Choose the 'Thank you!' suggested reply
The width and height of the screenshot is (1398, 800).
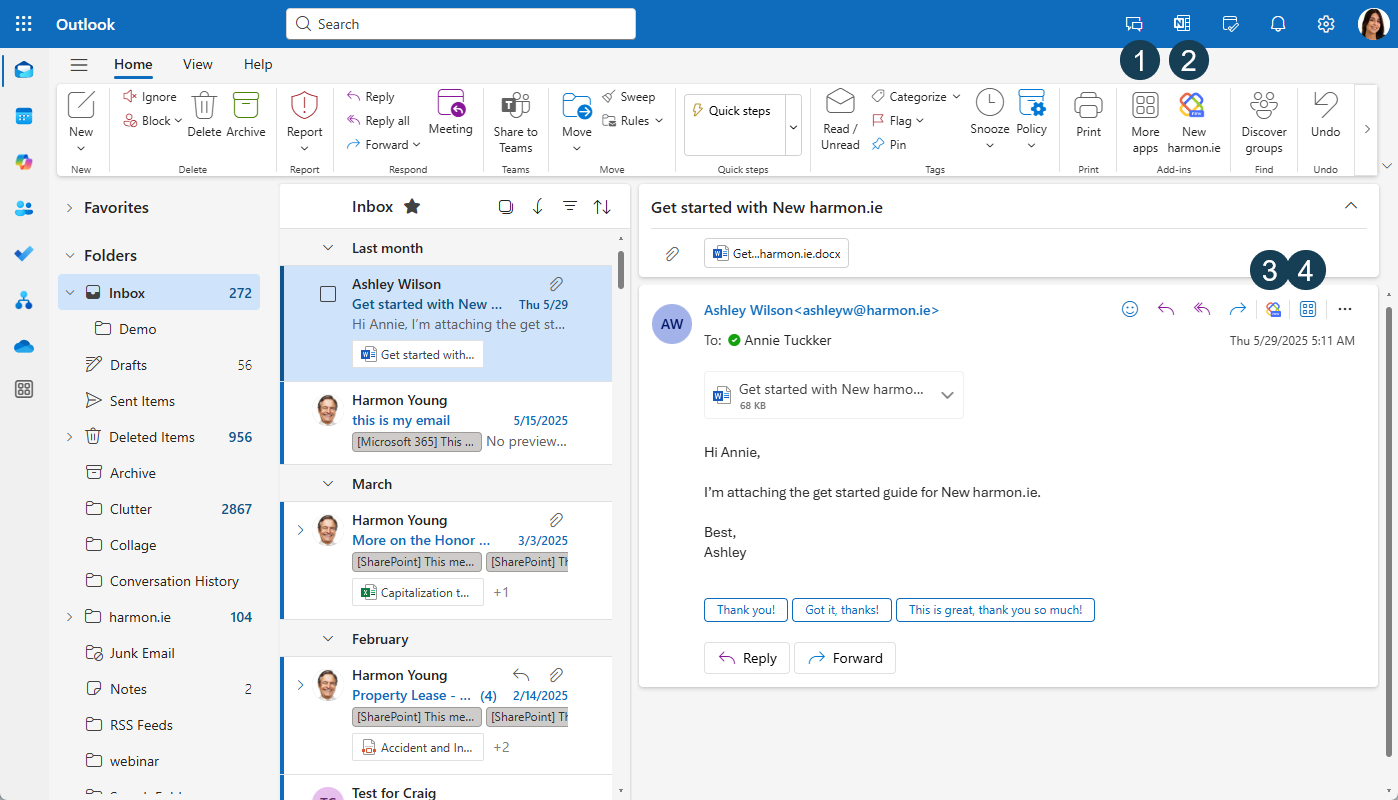[746, 609]
